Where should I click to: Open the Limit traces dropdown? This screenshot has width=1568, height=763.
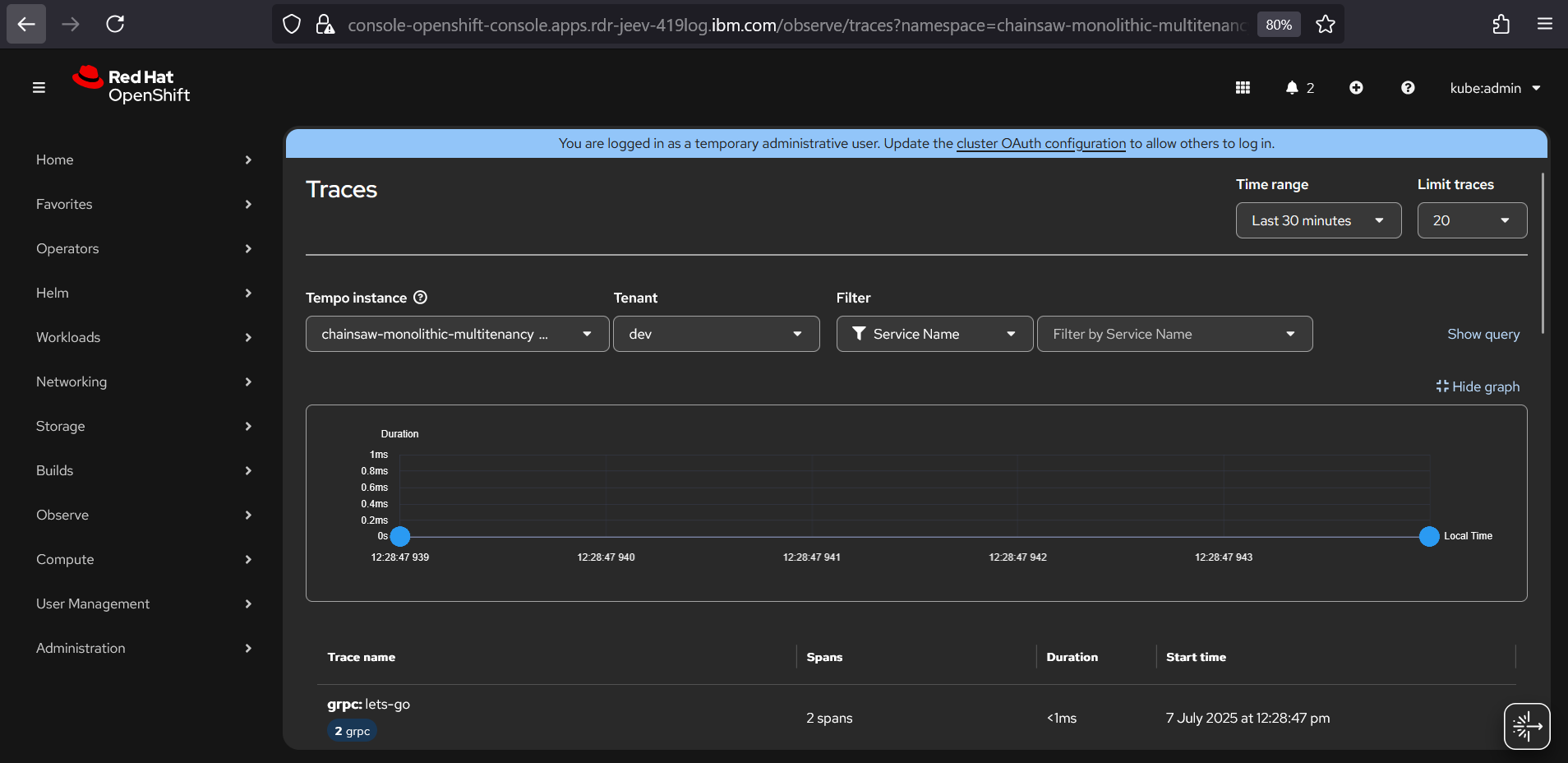click(1471, 220)
